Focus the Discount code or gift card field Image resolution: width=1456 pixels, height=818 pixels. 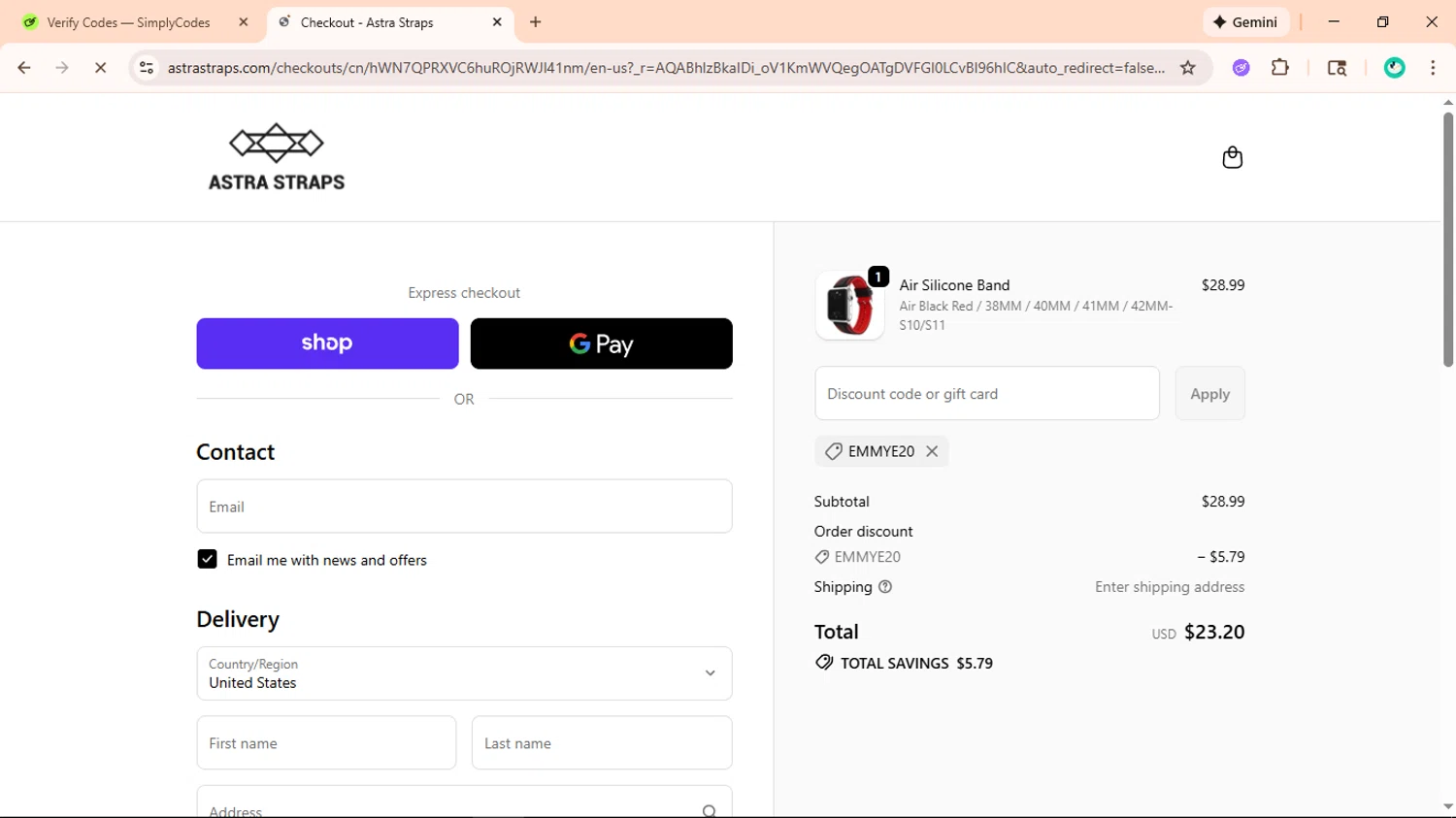click(x=987, y=393)
